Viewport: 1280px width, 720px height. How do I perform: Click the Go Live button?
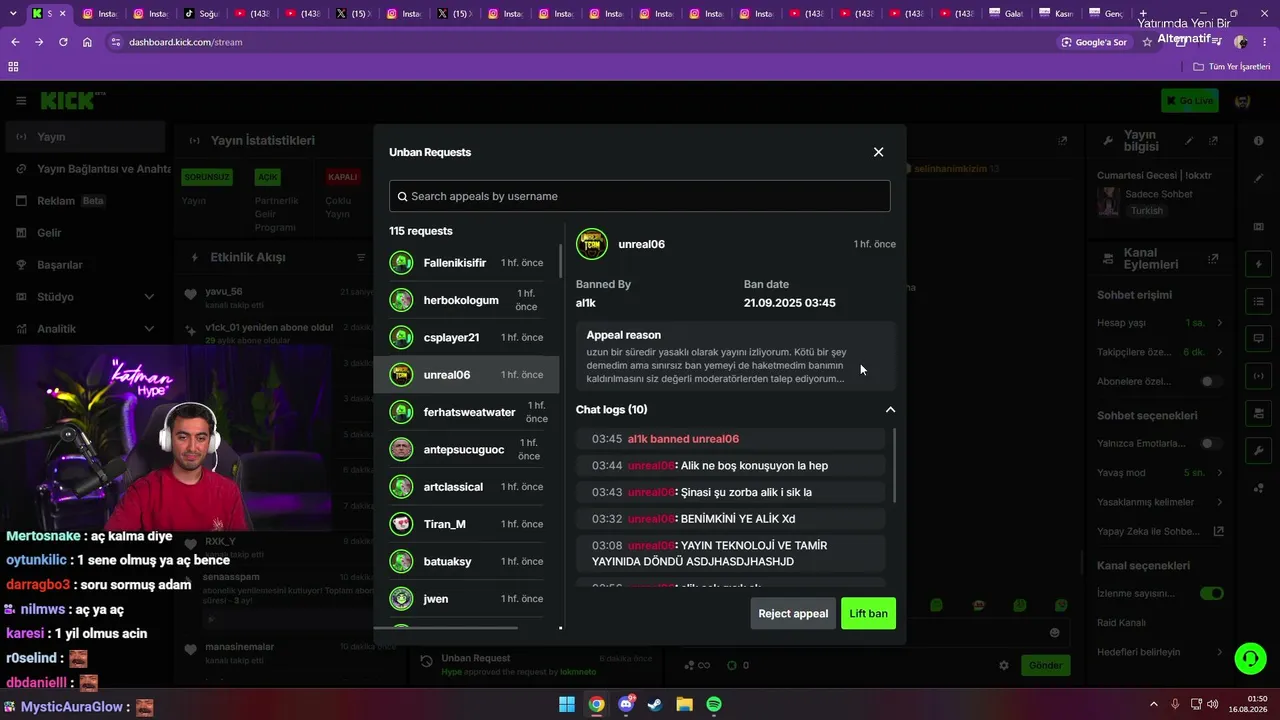click(x=1189, y=101)
